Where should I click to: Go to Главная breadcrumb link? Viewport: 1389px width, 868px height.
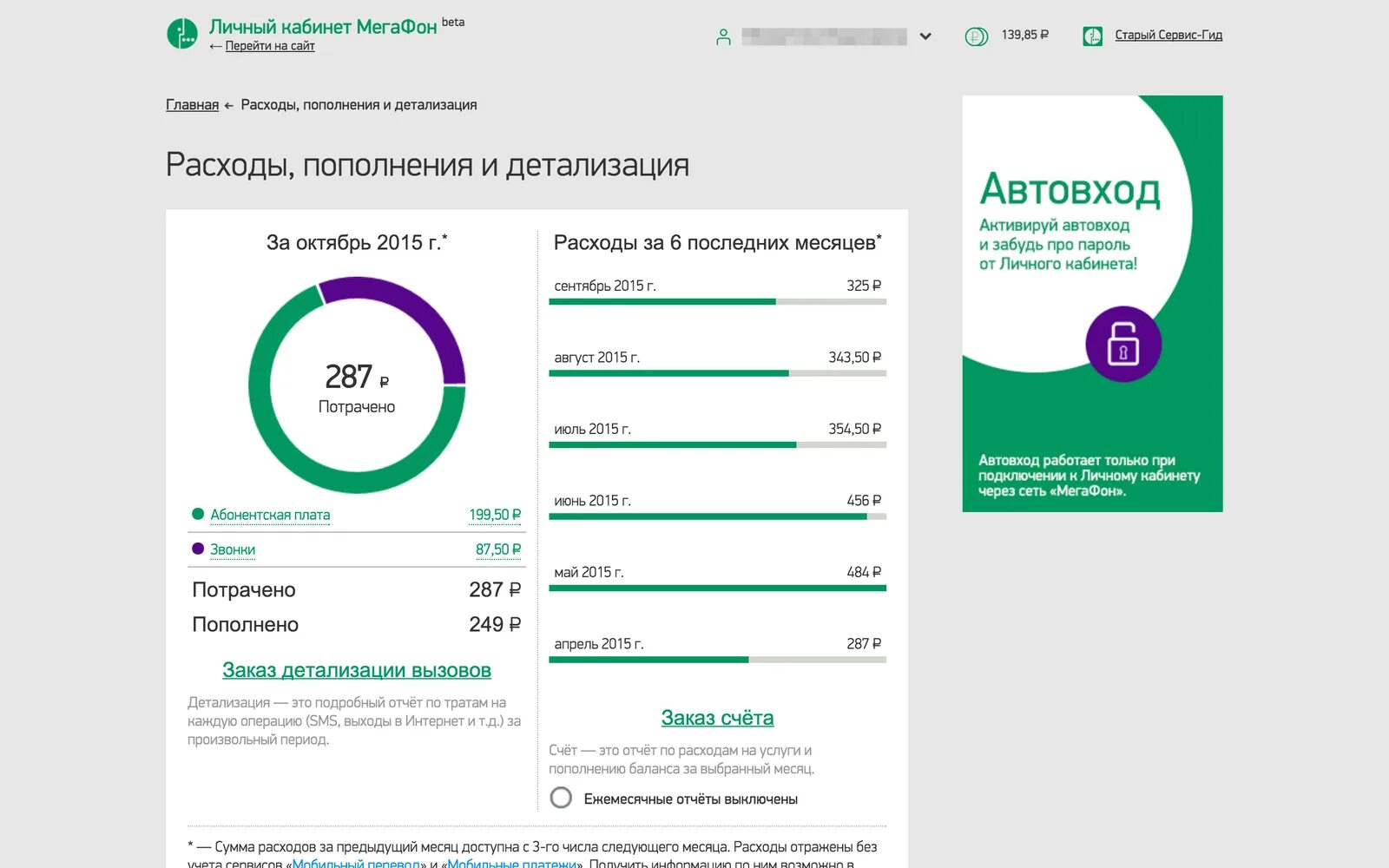pos(192,105)
